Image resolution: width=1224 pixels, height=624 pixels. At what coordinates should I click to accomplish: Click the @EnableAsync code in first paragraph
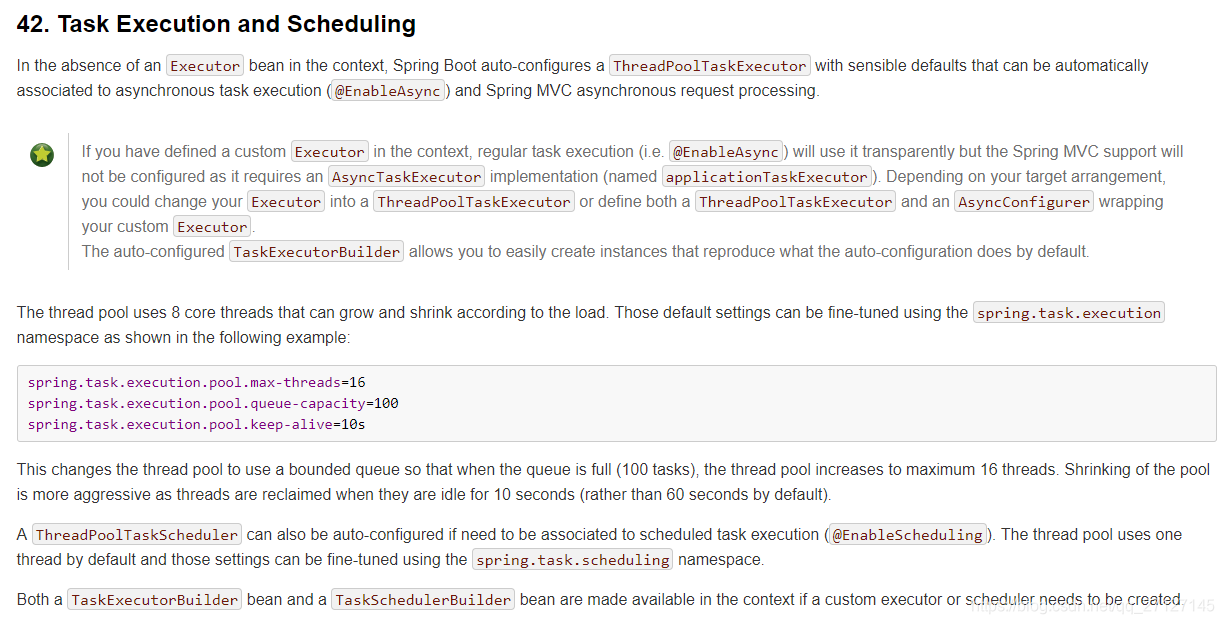[389, 91]
